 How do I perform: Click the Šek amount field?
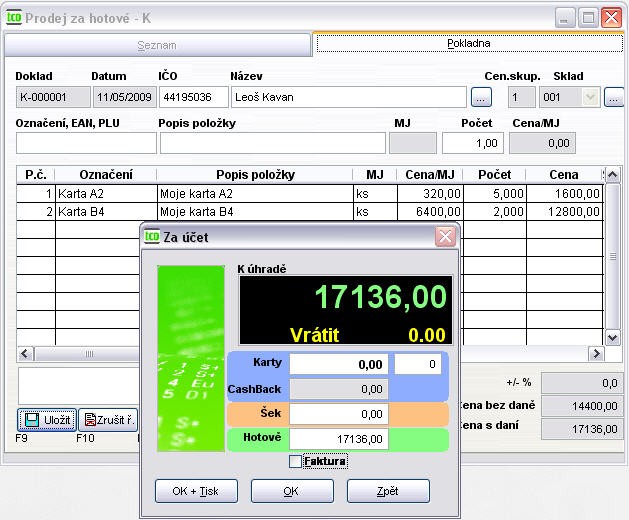pyautogui.click(x=340, y=414)
